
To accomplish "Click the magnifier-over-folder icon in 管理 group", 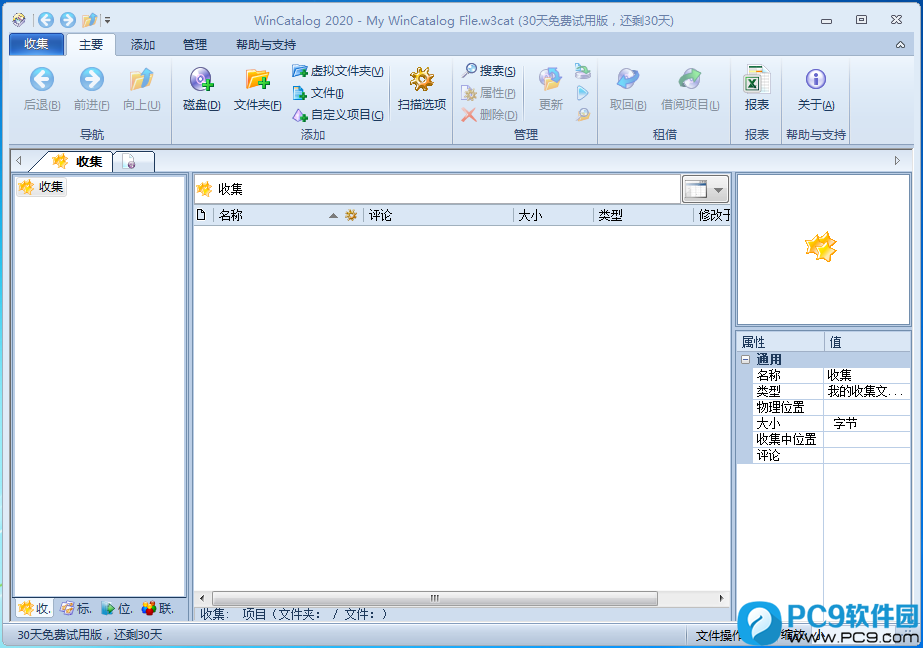I will (582, 115).
